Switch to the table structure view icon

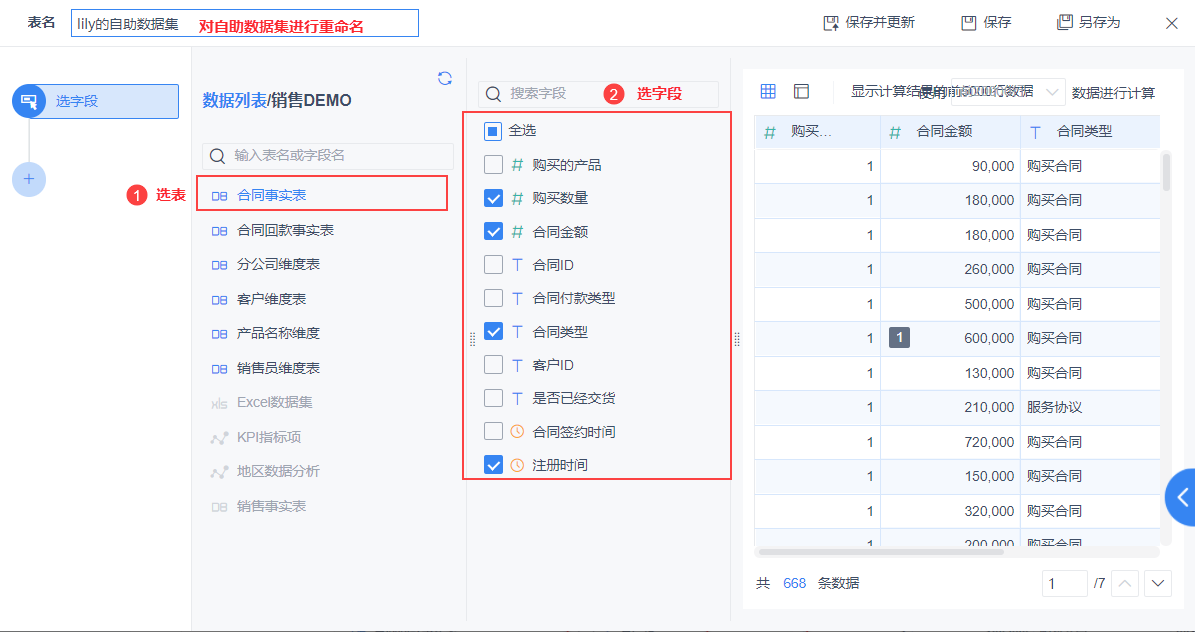tap(801, 92)
